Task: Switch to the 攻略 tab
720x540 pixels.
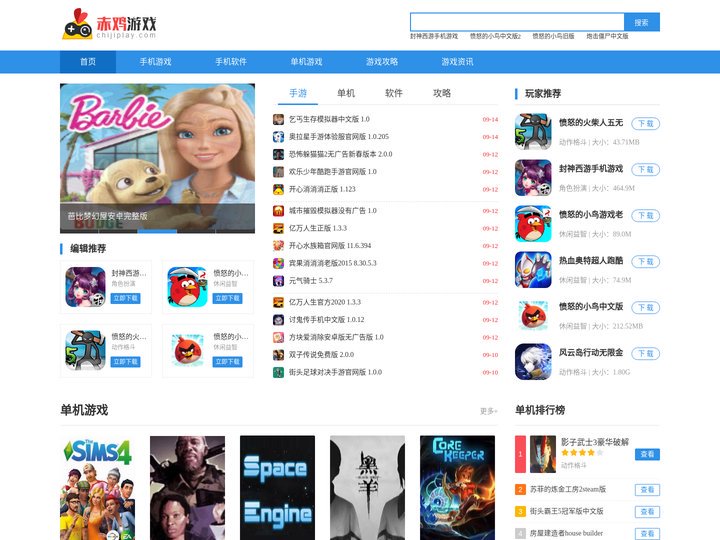Action: 442,93
